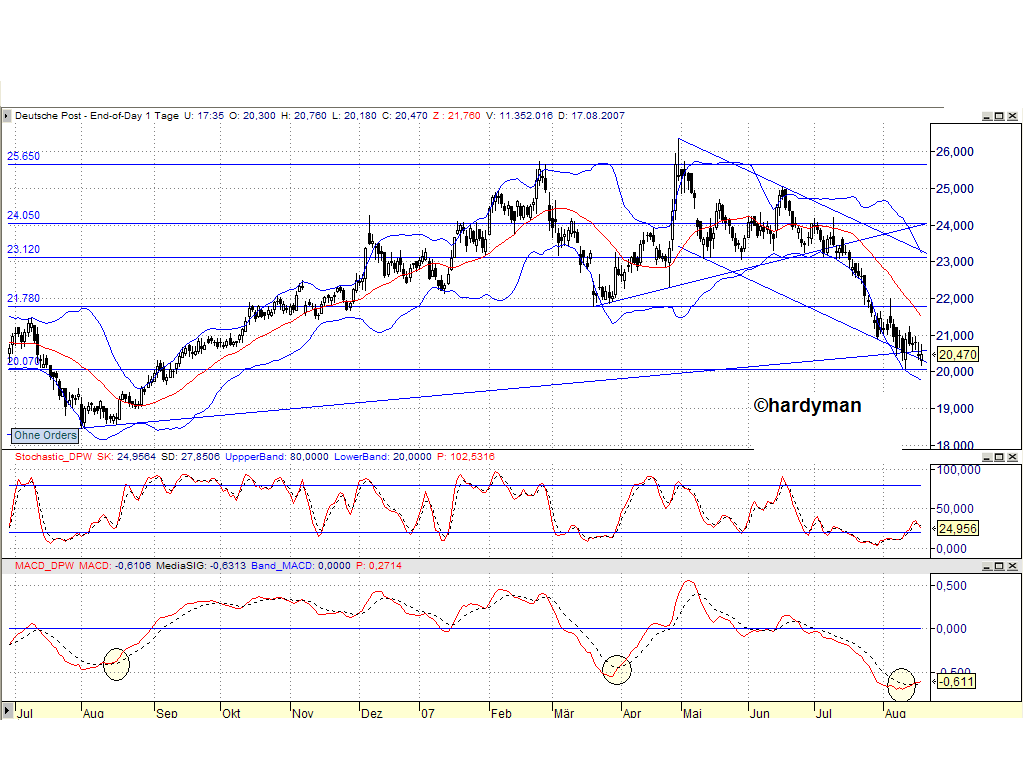Close the MACD_DPW indicator panel
The width and height of the screenshot is (1024, 768).
pyautogui.click(x=1011, y=568)
